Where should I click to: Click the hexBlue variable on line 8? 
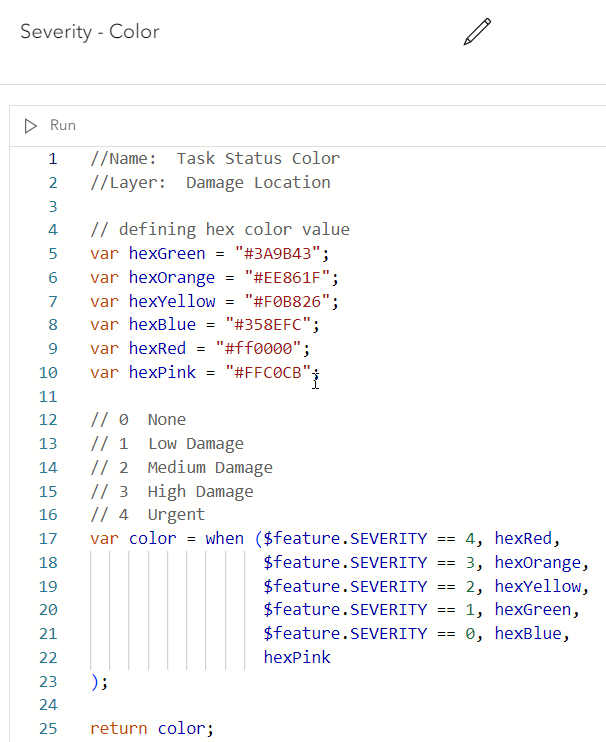(162, 325)
